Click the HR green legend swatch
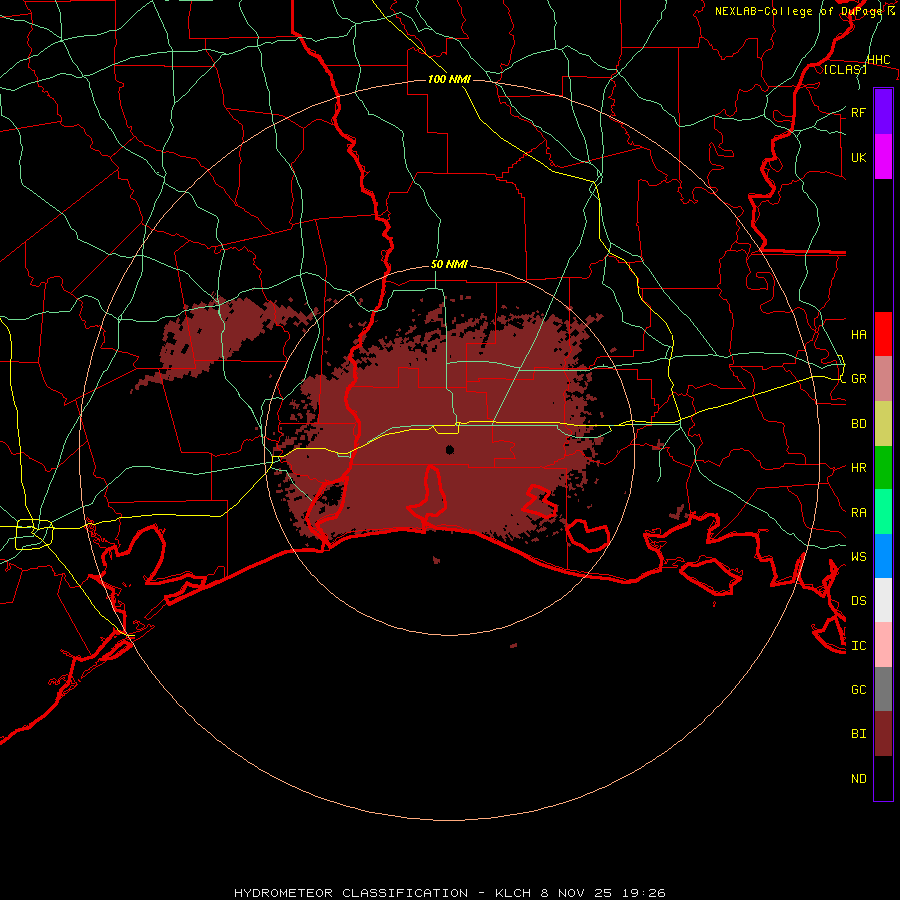The image size is (900, 900). tap(883, 468)
